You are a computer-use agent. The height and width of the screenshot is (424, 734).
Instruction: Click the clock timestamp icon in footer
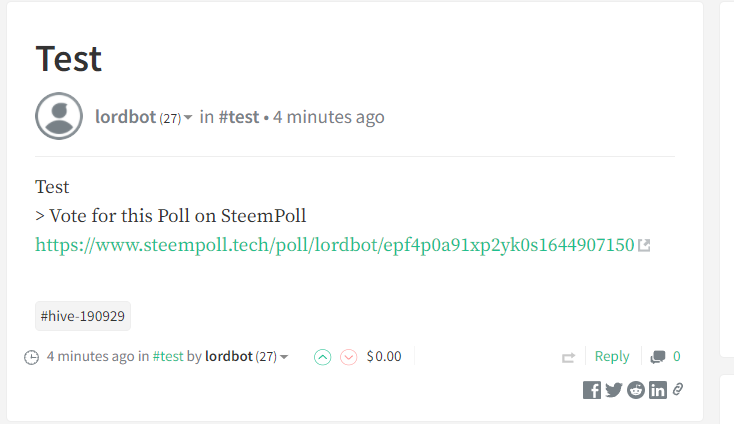coord(31,358)
